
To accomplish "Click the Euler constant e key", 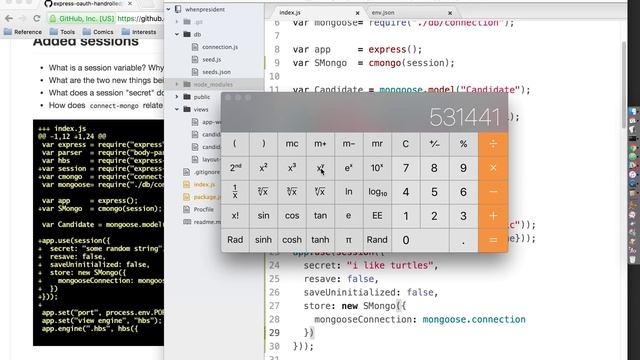I will click(x=349, y=216).
